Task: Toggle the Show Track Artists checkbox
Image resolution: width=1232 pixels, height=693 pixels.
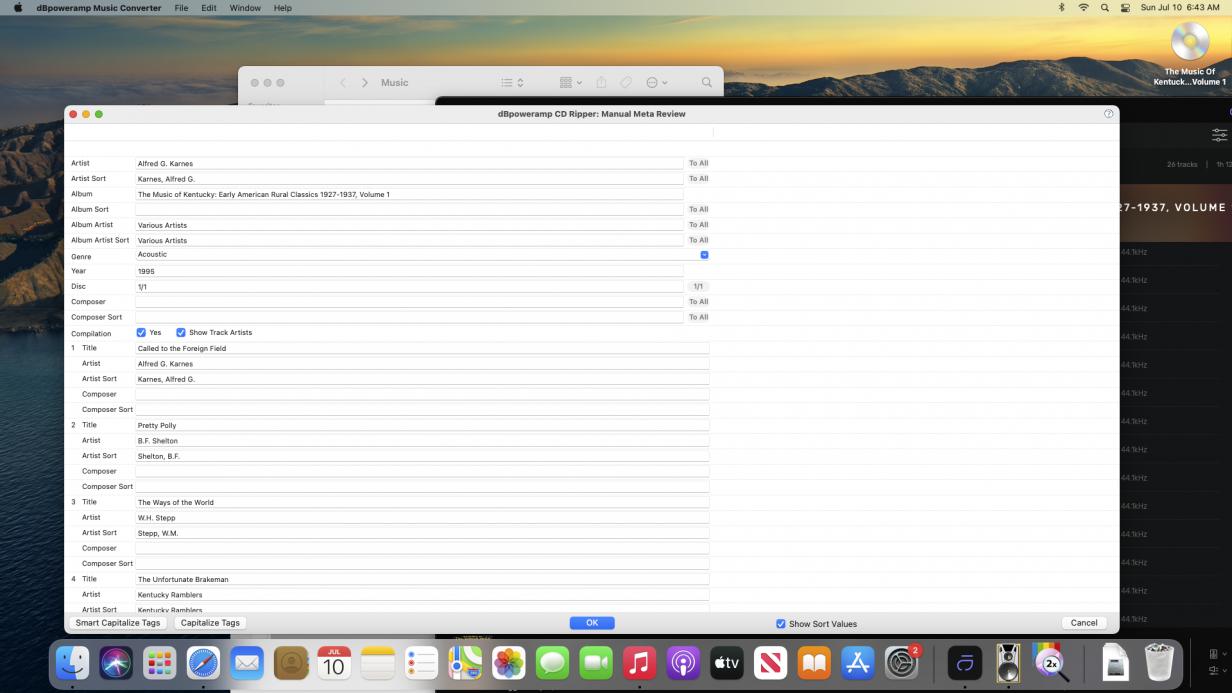Action: [181, 333]
